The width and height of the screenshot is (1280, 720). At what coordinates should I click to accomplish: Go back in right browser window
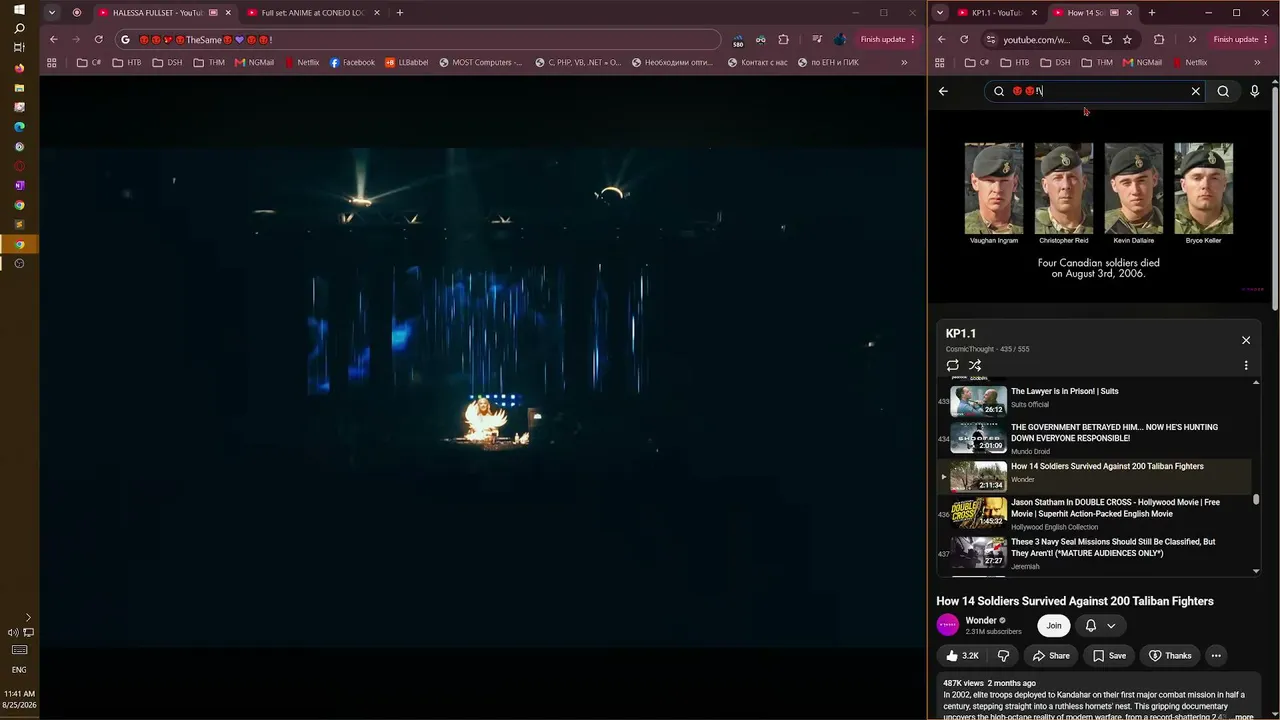pyautogui.click(x=942, y=40)
